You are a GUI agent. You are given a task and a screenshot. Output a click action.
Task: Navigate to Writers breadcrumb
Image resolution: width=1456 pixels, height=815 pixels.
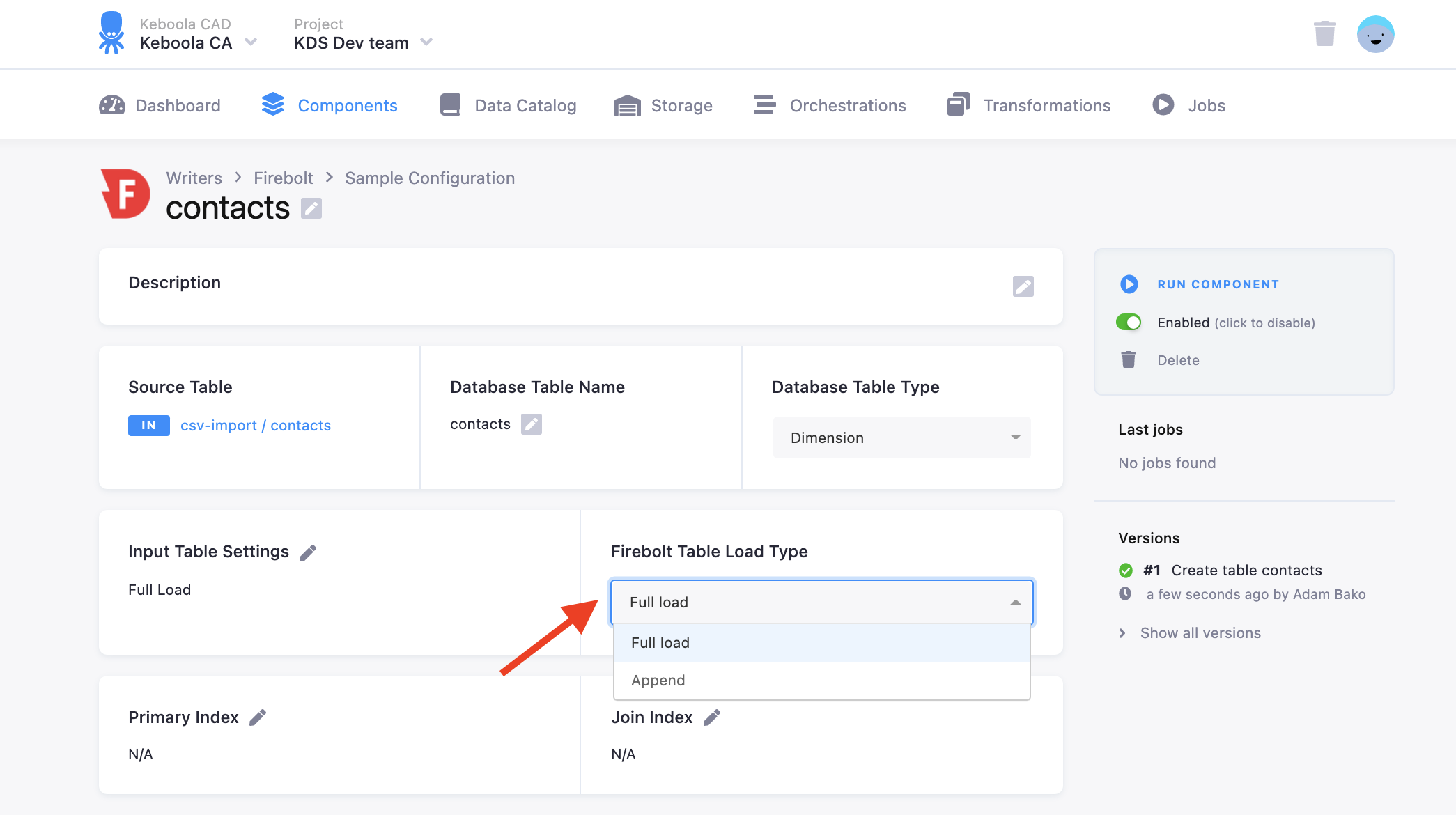coord(194,178)
